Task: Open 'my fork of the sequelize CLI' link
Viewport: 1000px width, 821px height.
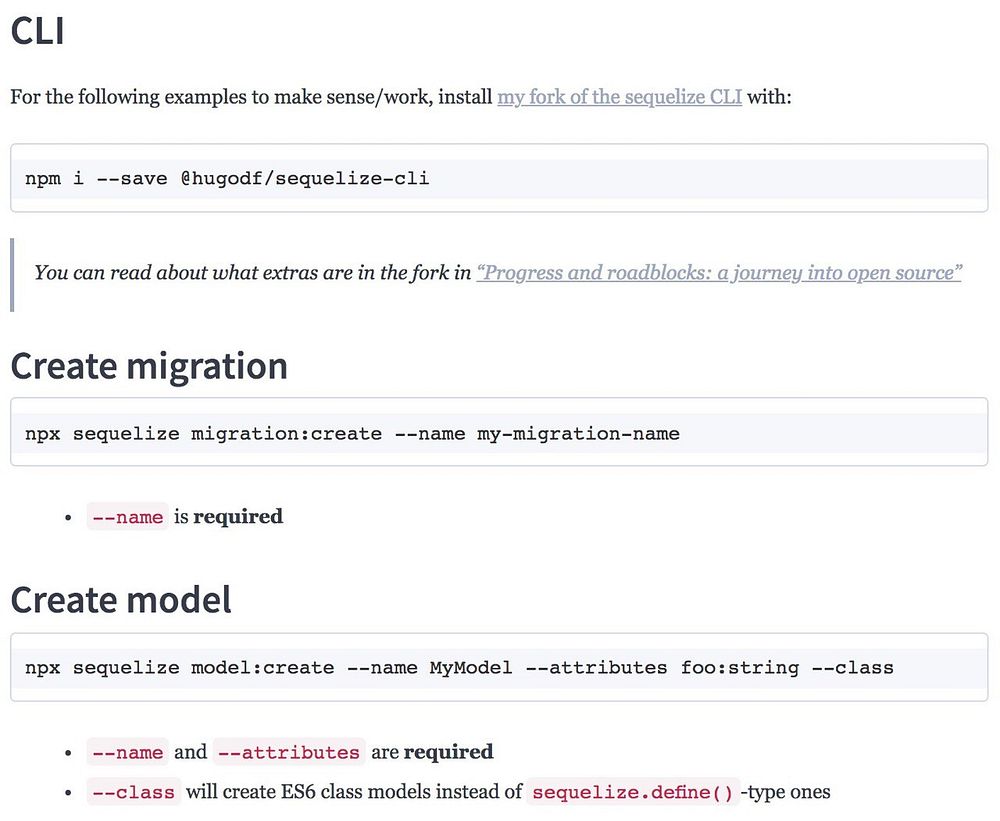Action: pos(619,97)
